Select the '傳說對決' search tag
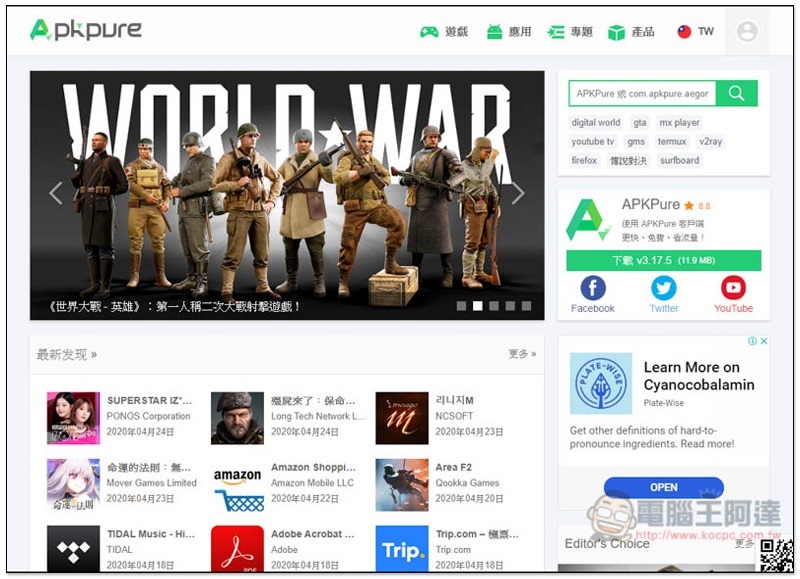This screenshot has height=579, width=800. pyautogui.click(x=629, y=160)
